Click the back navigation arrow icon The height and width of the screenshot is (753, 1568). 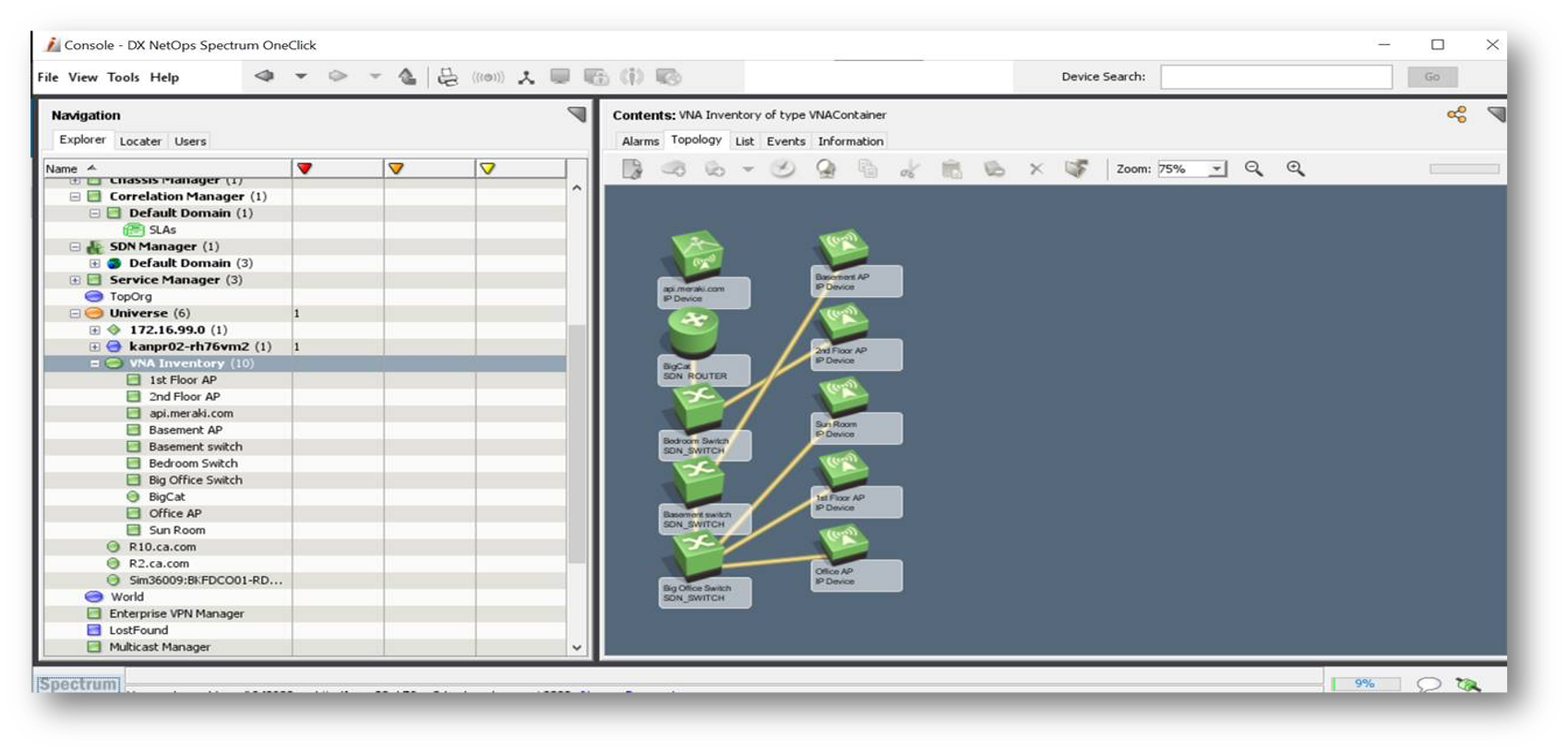tap(265, 77)
